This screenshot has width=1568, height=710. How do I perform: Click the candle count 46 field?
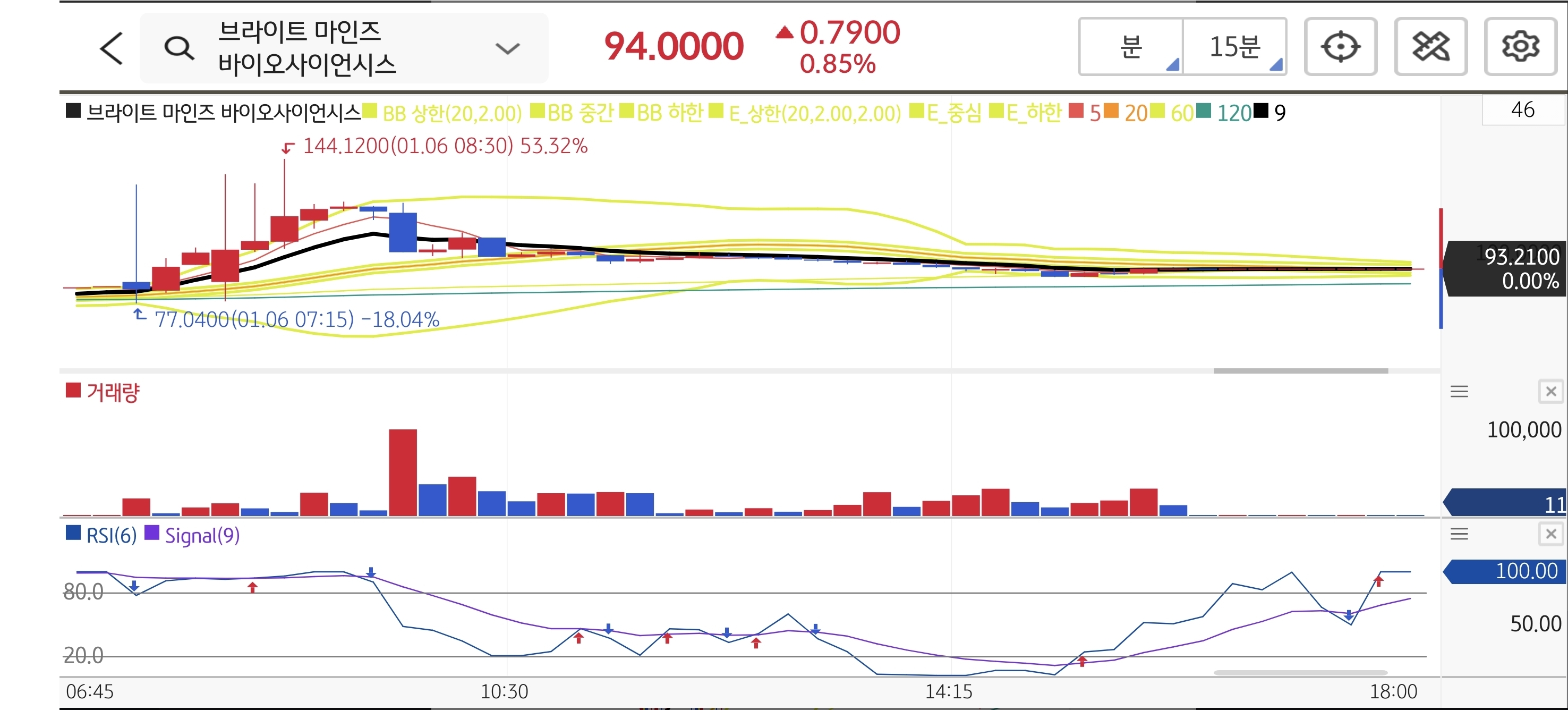coord(1522,110)
